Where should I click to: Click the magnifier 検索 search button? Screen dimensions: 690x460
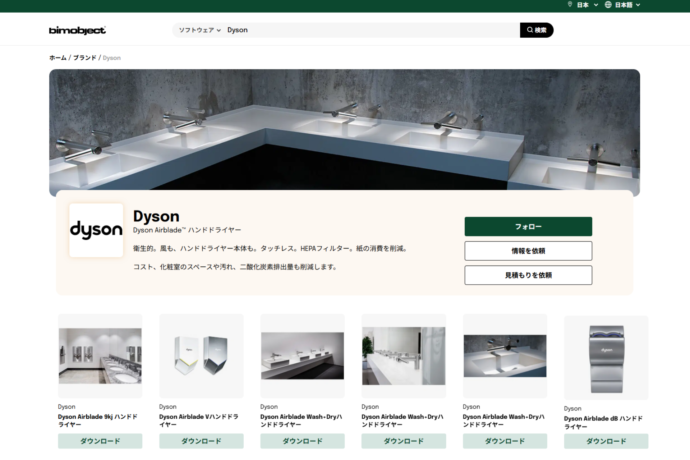[536, 30]
